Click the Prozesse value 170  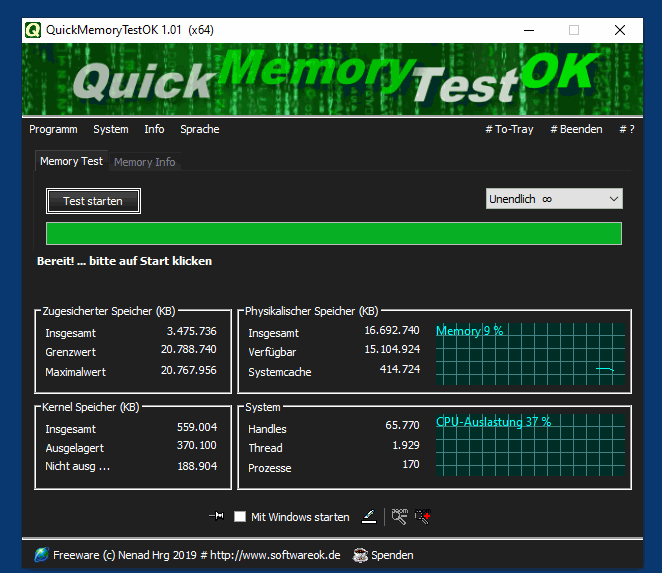click(411, 464)
